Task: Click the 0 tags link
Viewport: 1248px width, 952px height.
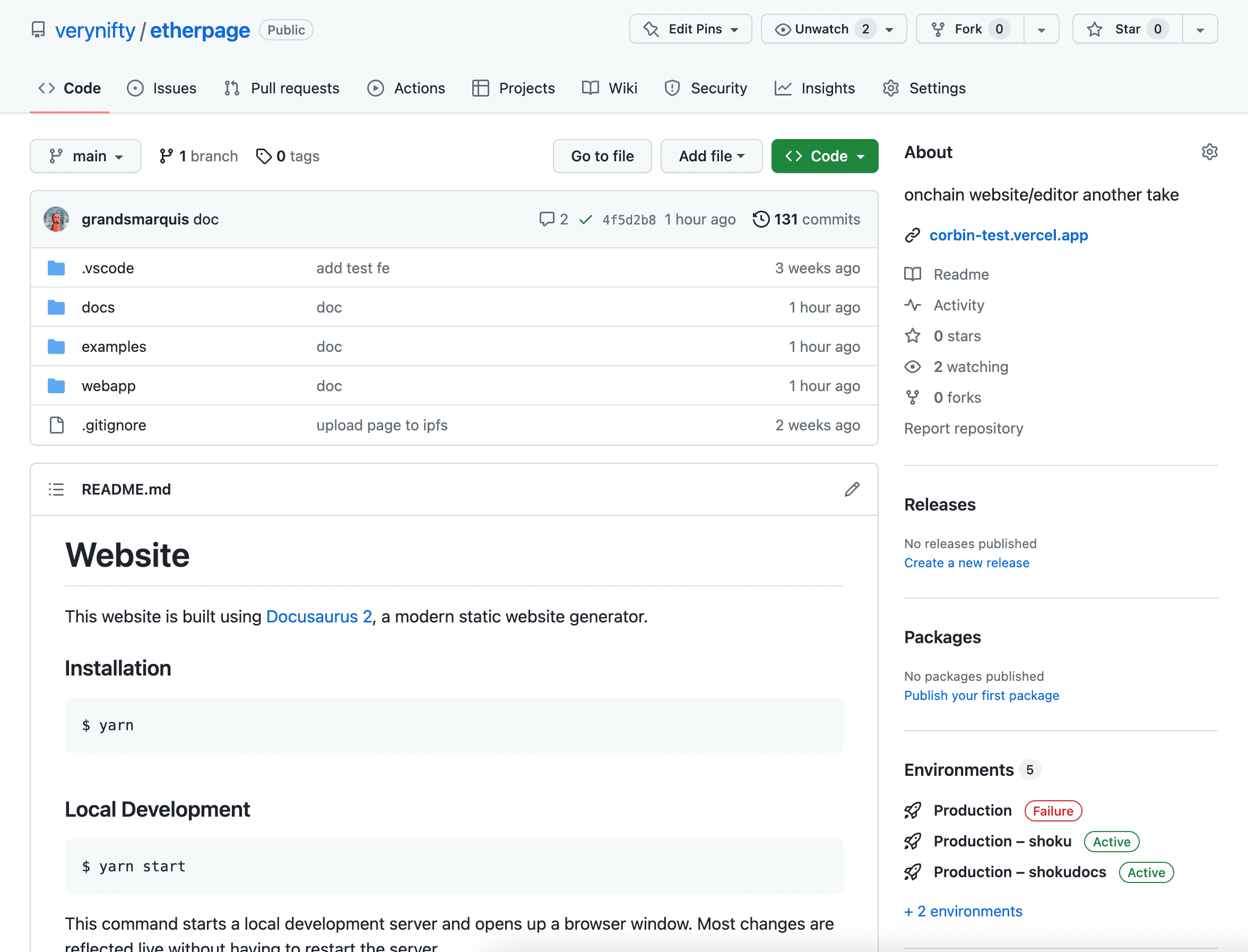Action: (x=288, y=156)
